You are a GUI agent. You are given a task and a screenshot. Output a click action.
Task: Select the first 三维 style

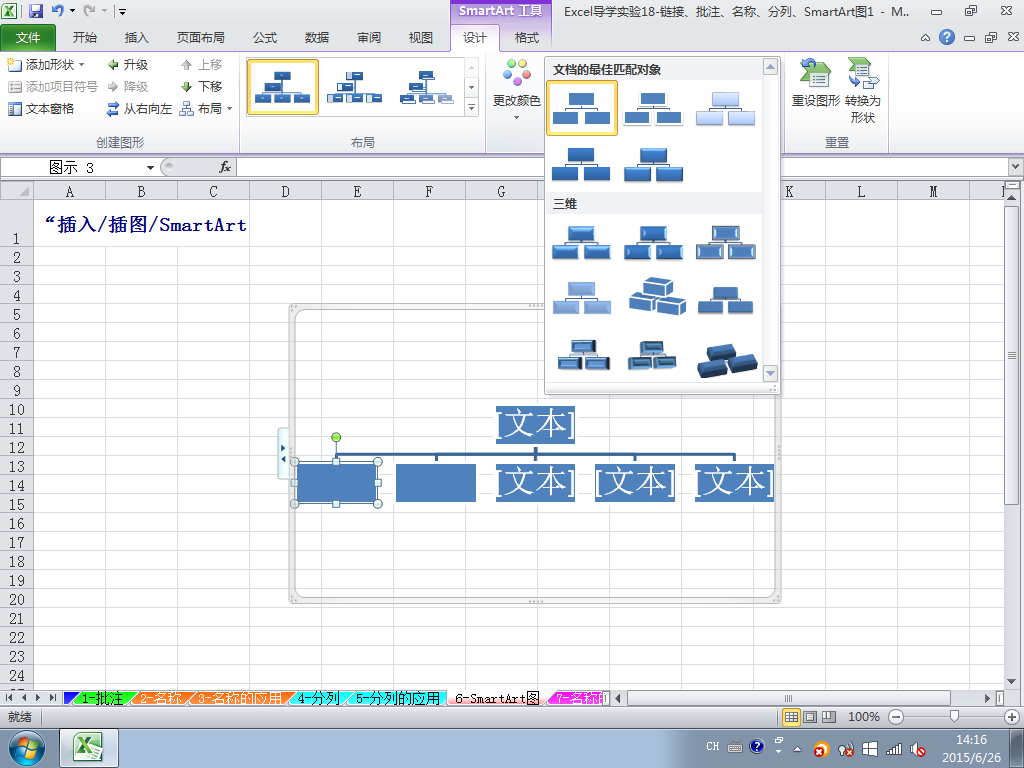[x=581, y=242]
